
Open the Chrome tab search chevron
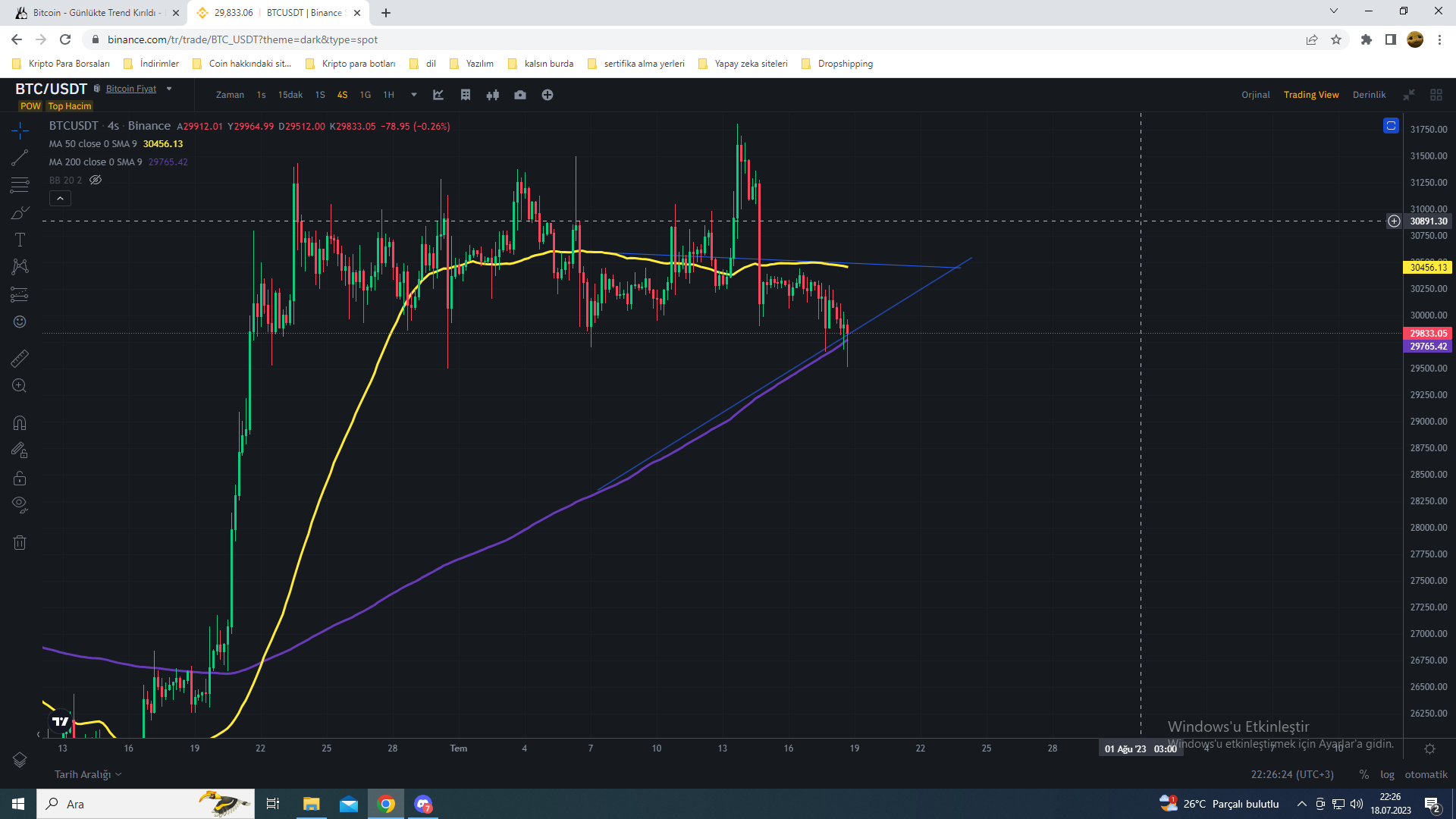coord(1334,11)
